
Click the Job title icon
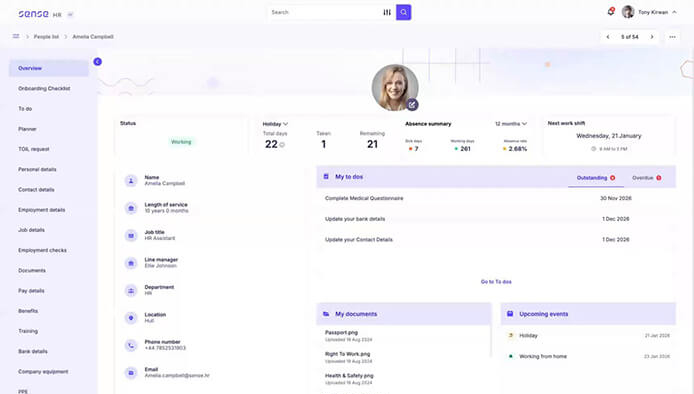pyautogui.click(x=131, y=236)
